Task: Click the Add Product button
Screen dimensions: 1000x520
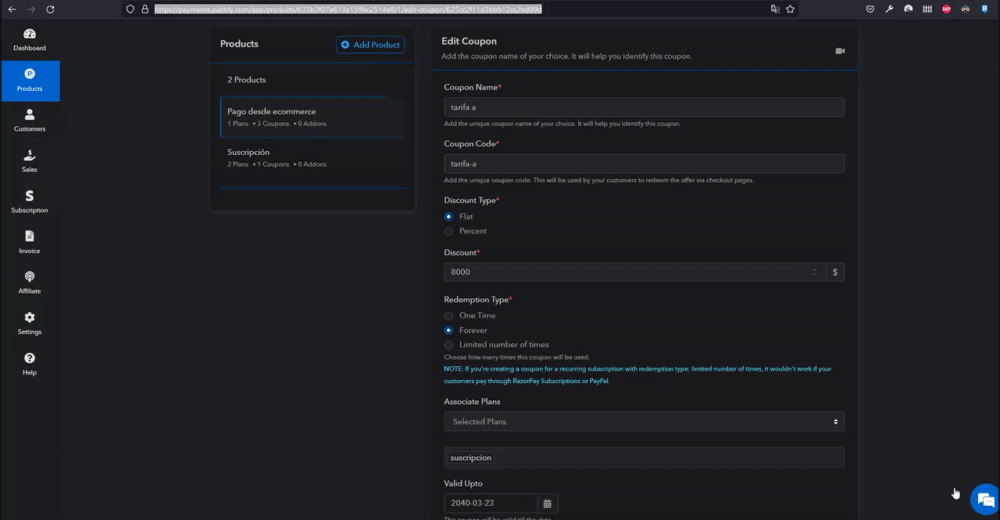Action: click(x=371, y=45)
